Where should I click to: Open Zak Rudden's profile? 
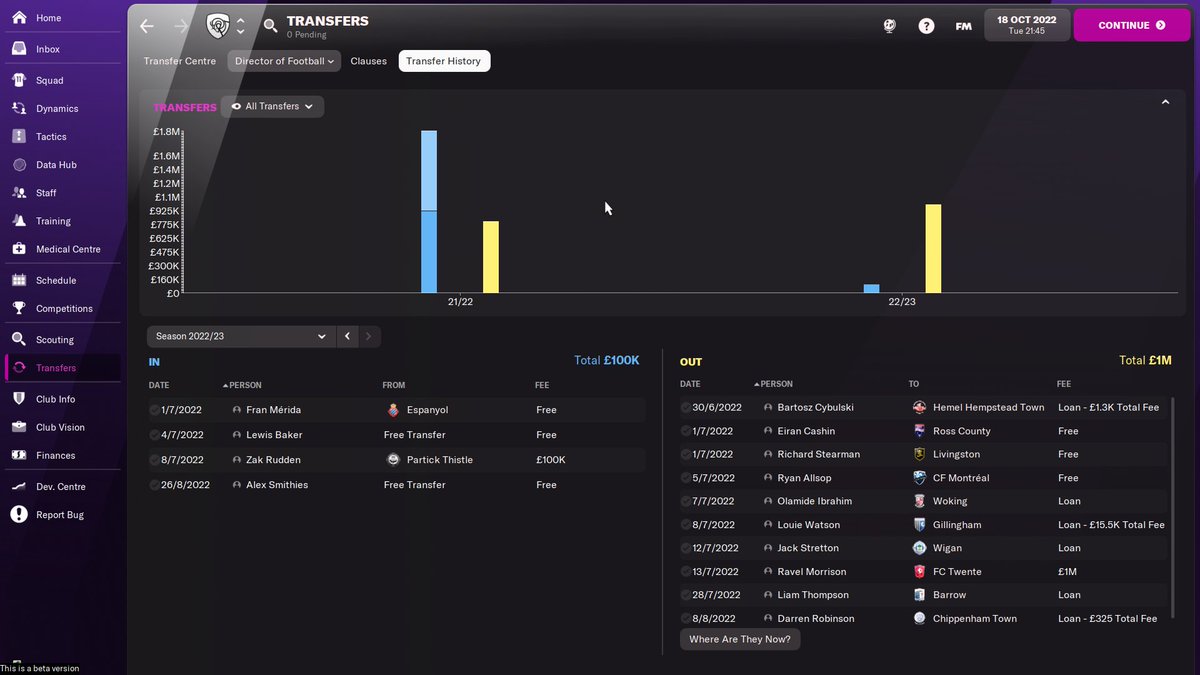(273, 460)
